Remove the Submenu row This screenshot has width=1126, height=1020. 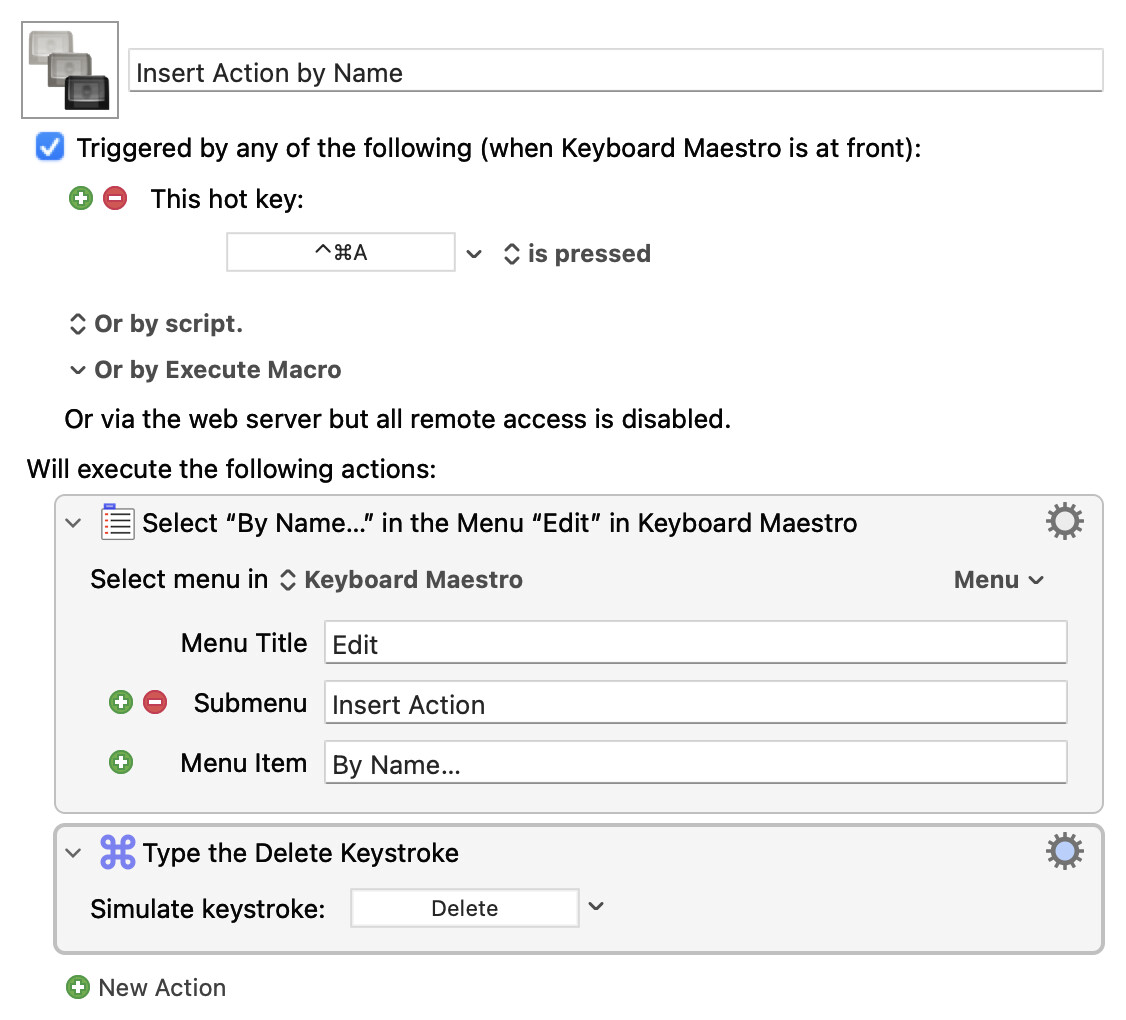click(x=155, y=703)
